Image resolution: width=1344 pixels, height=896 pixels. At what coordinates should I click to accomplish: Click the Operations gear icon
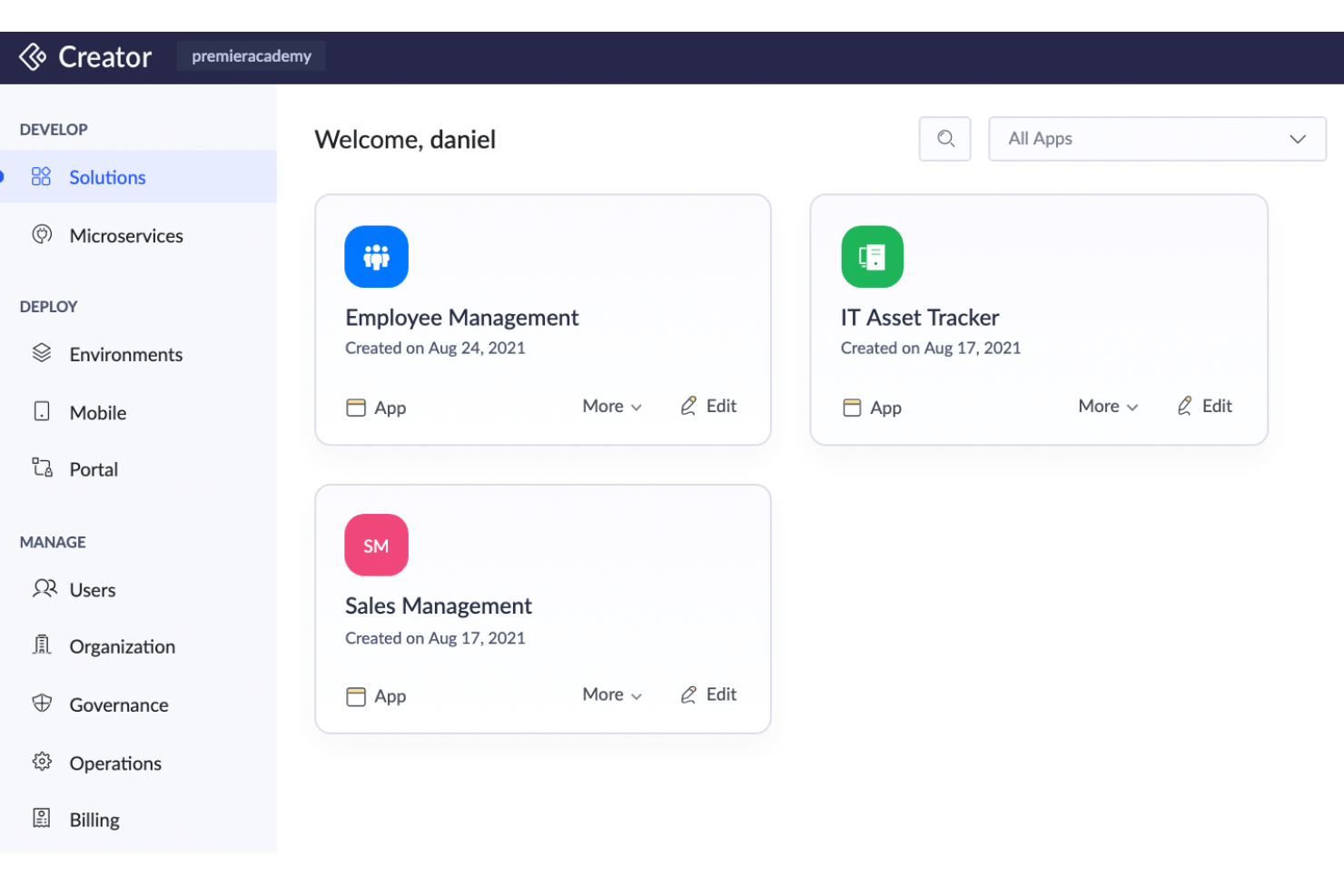coord(42,762)
